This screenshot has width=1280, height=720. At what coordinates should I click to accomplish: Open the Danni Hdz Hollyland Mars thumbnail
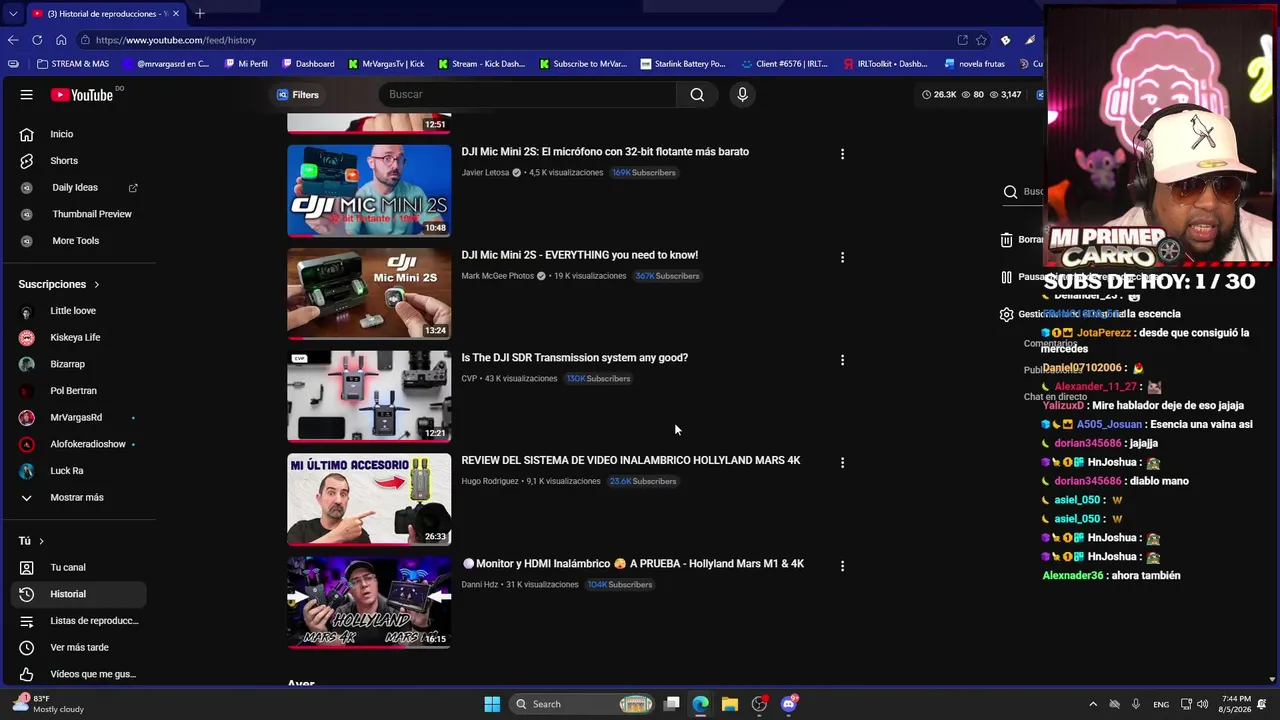[369, 603]
